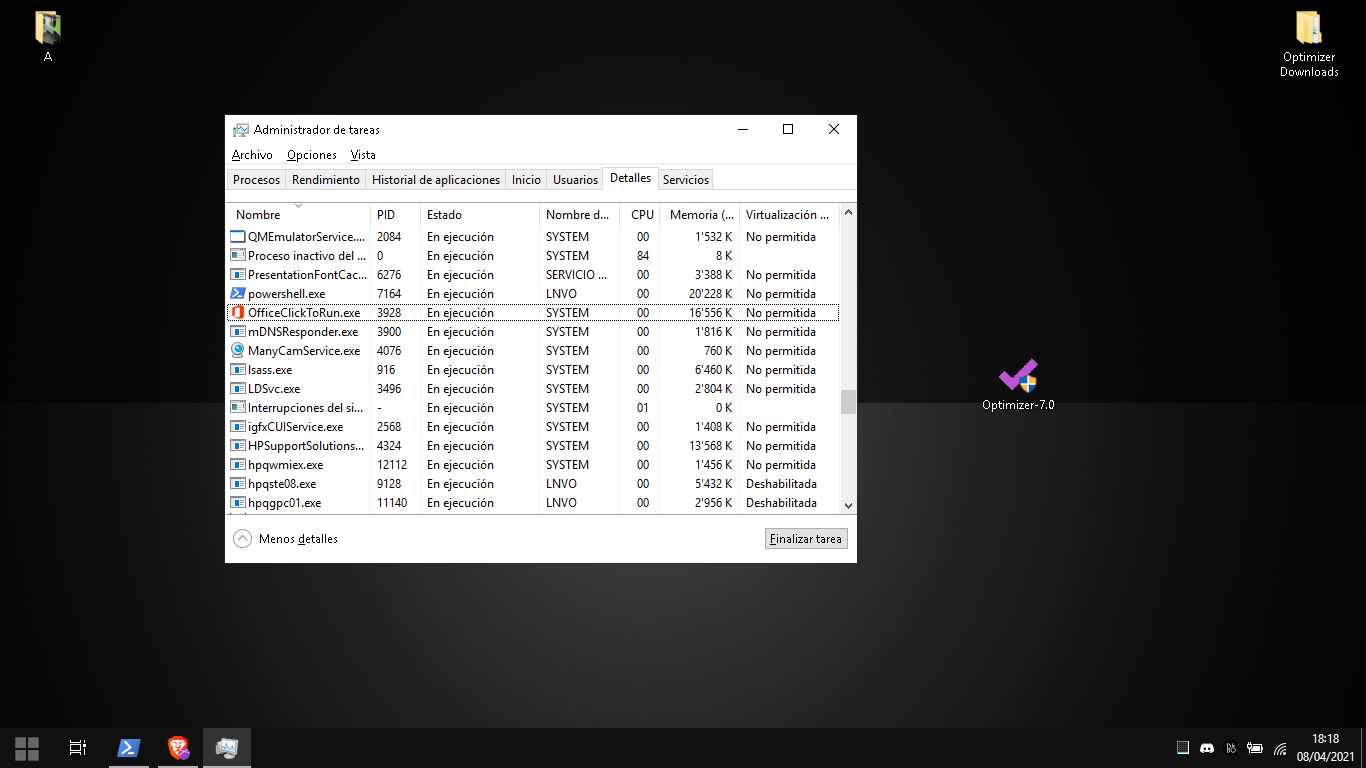Click the icon beside mDNSResponder.exe
The width and height of the screenshot is (1366, 768).
click(x=238, y=332)
